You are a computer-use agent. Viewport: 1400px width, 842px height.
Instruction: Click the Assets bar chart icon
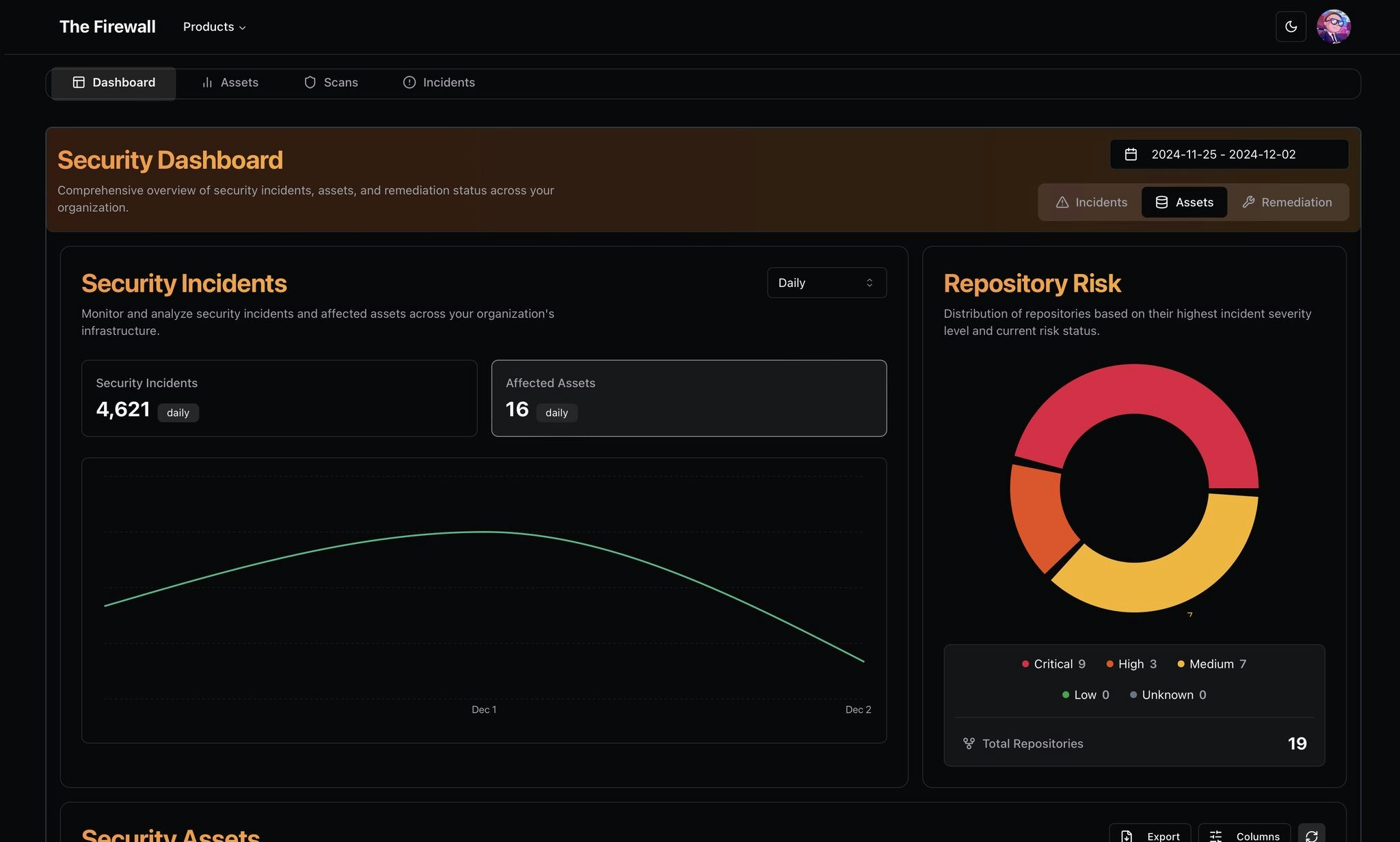tap(207, 83)
